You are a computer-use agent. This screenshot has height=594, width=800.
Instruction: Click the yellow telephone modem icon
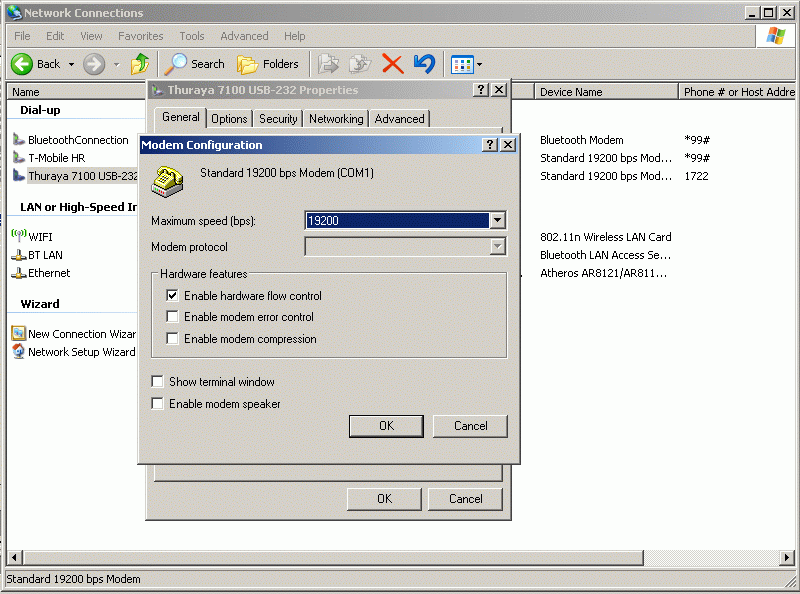[167, 182]
